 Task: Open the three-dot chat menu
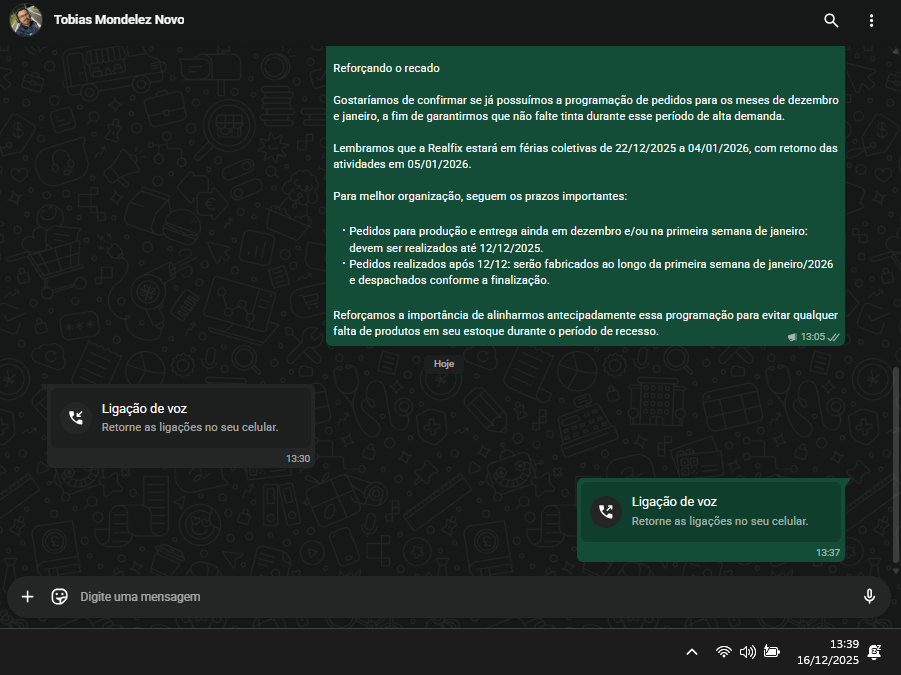871,20
